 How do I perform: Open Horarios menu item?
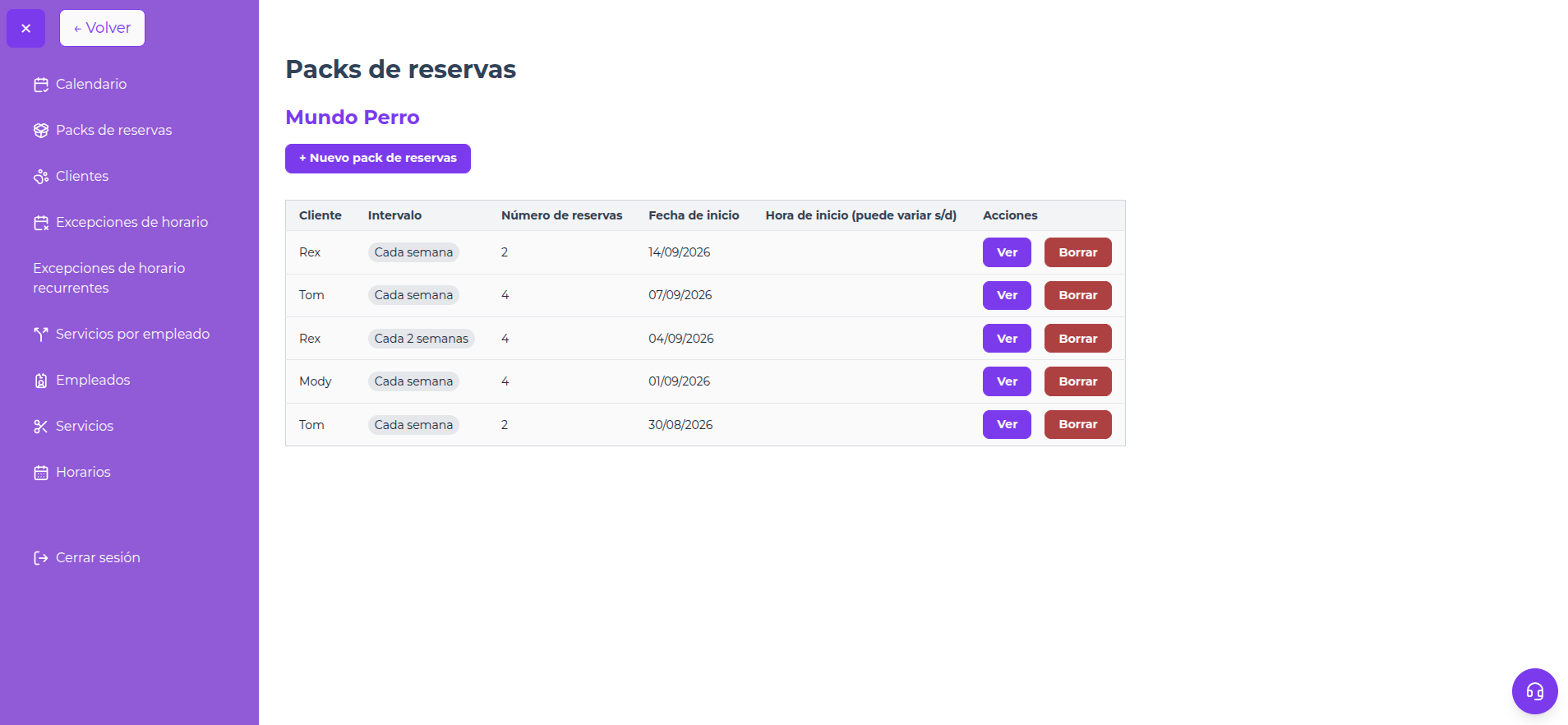[x=83, y=472]
